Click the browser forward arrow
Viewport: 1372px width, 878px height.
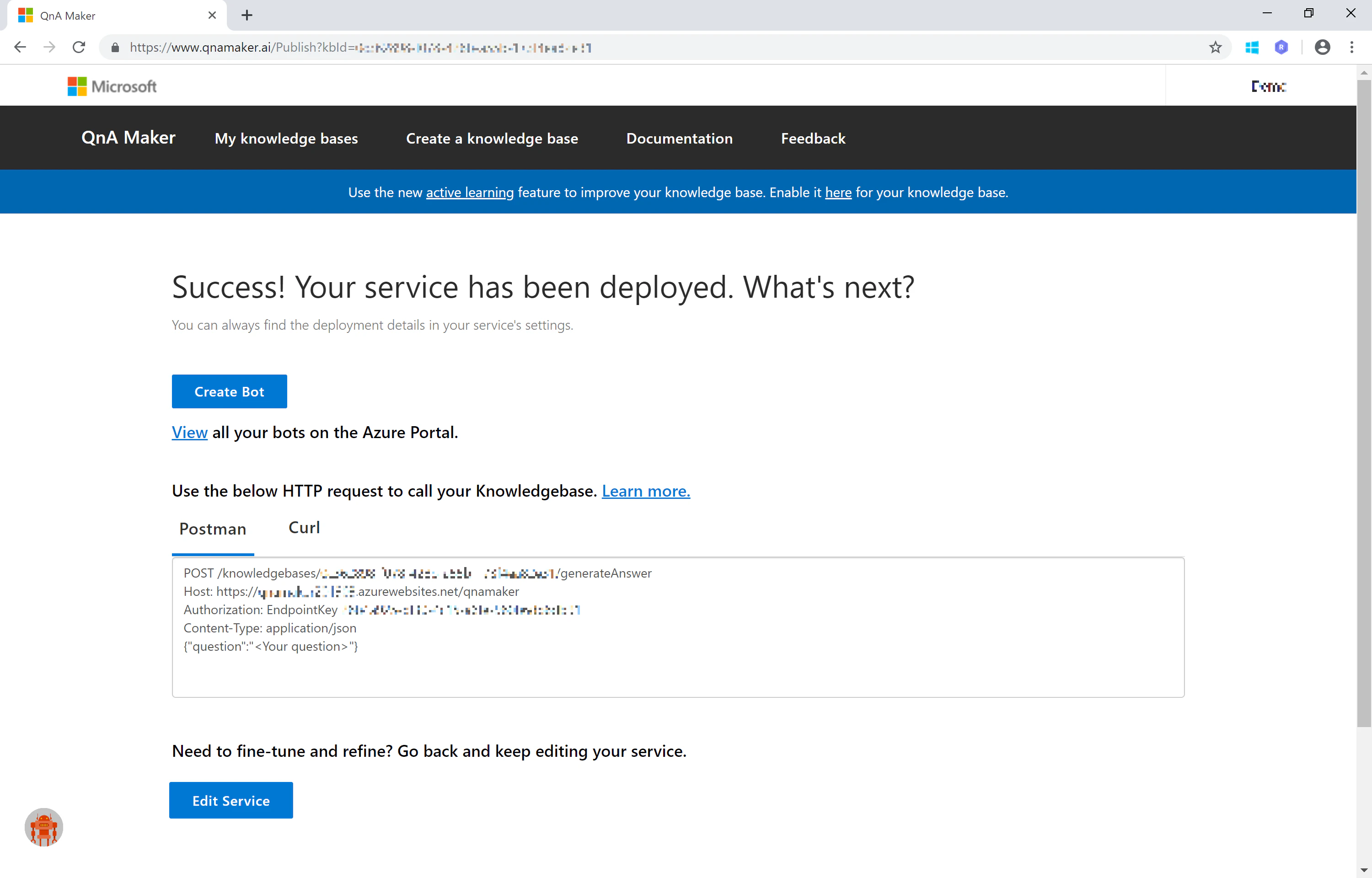(x=49, y=47)
